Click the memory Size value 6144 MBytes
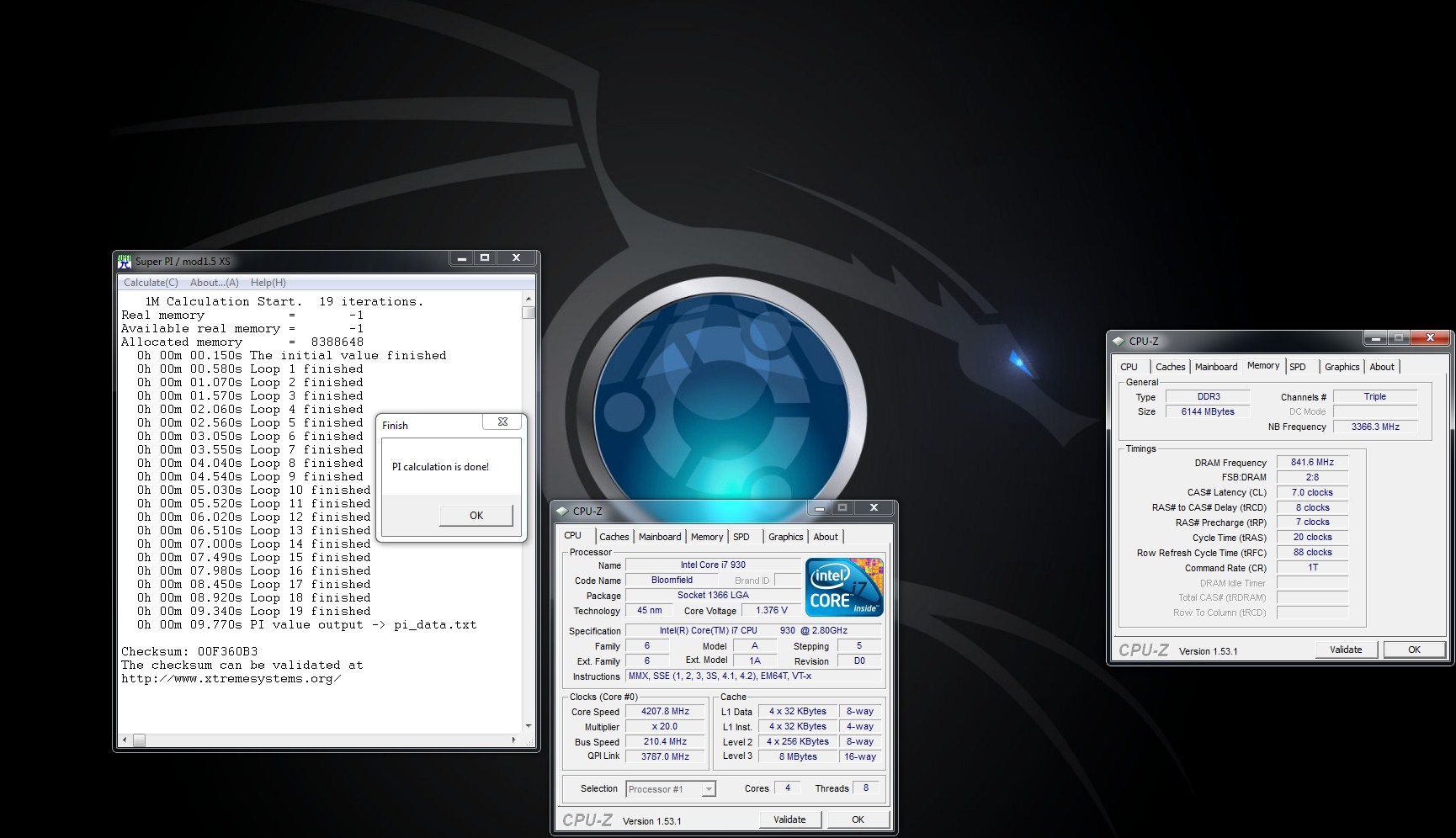The image size is (1456, 838). [1208, 412]
